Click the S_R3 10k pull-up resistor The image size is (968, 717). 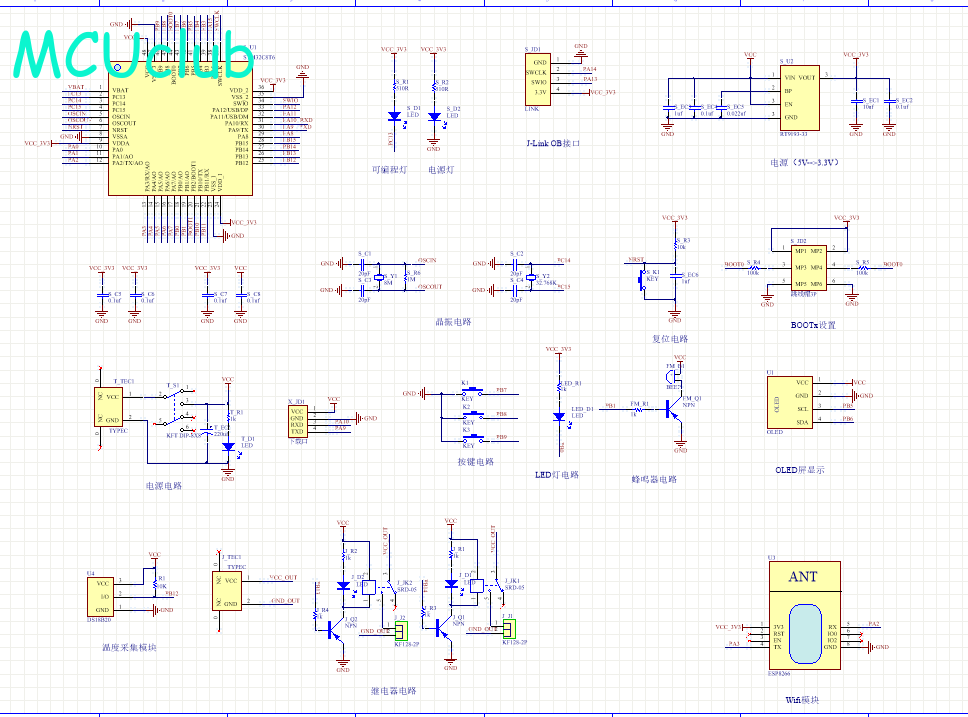(675, 244)
